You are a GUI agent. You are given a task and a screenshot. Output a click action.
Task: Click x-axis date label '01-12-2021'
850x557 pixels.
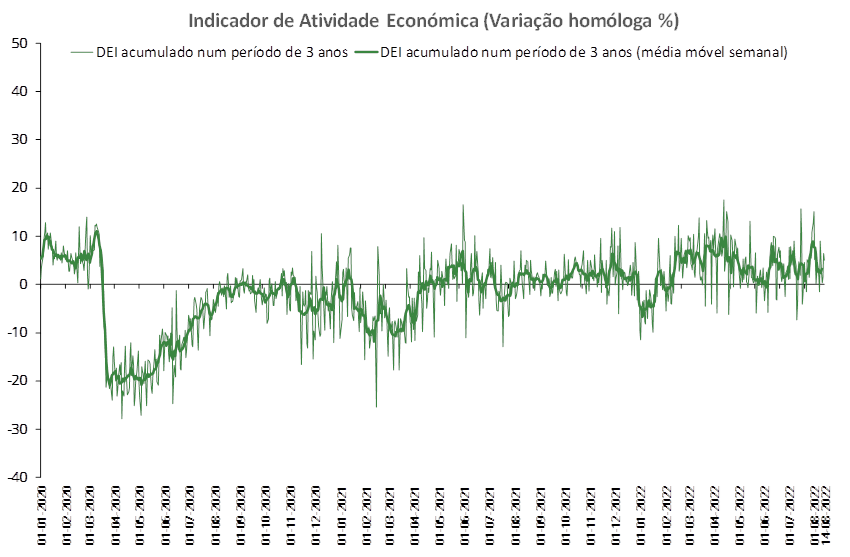click(615, 515)
